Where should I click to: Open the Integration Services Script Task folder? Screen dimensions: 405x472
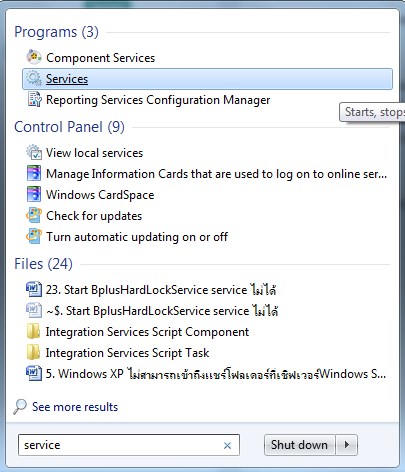127,353
